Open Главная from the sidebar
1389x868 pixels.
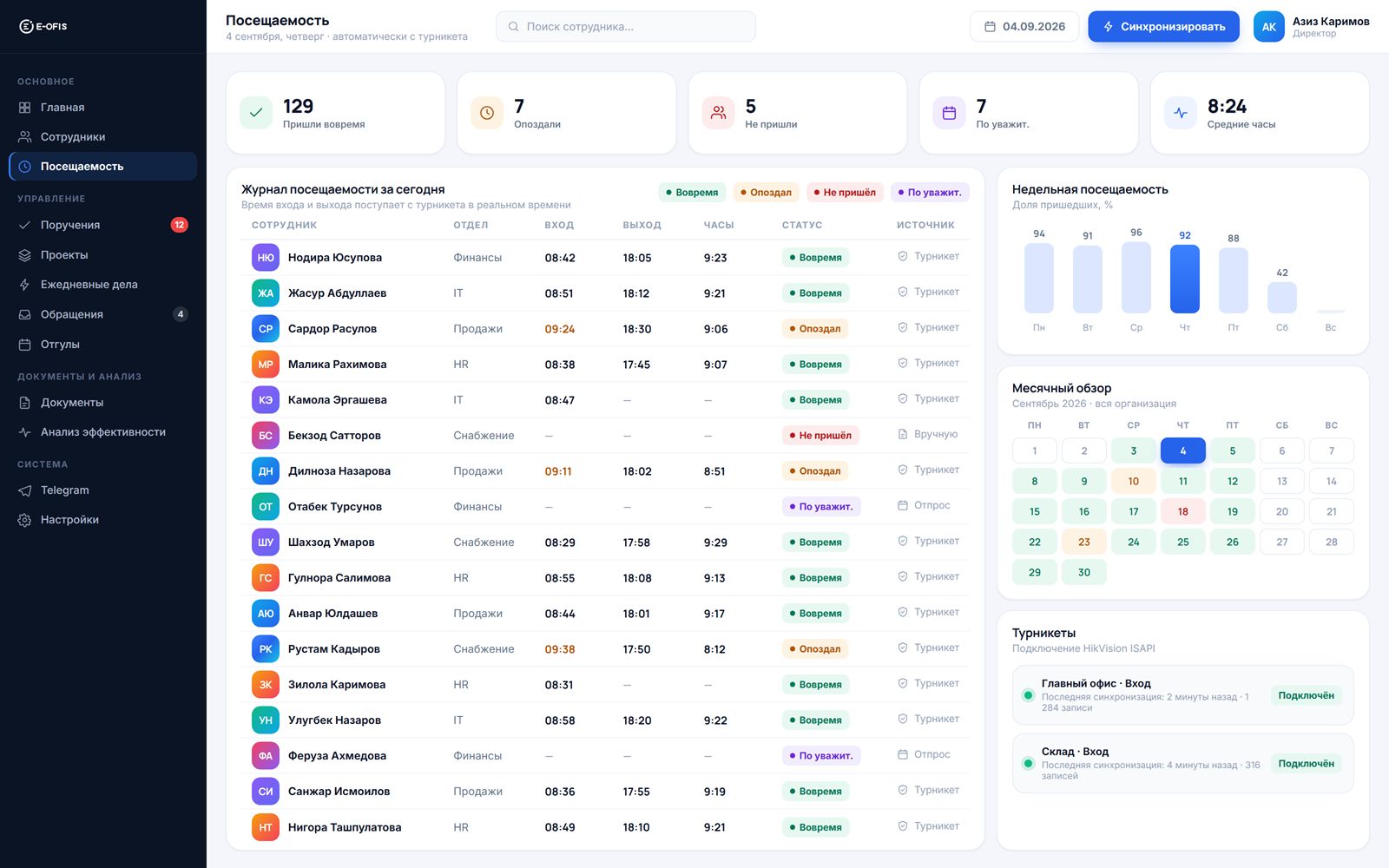[102, 108]
